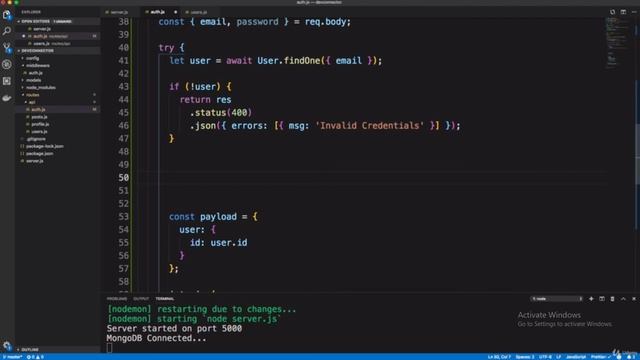Click the 'Invalid Credentials' string on line 46

[x=369, y=126]
